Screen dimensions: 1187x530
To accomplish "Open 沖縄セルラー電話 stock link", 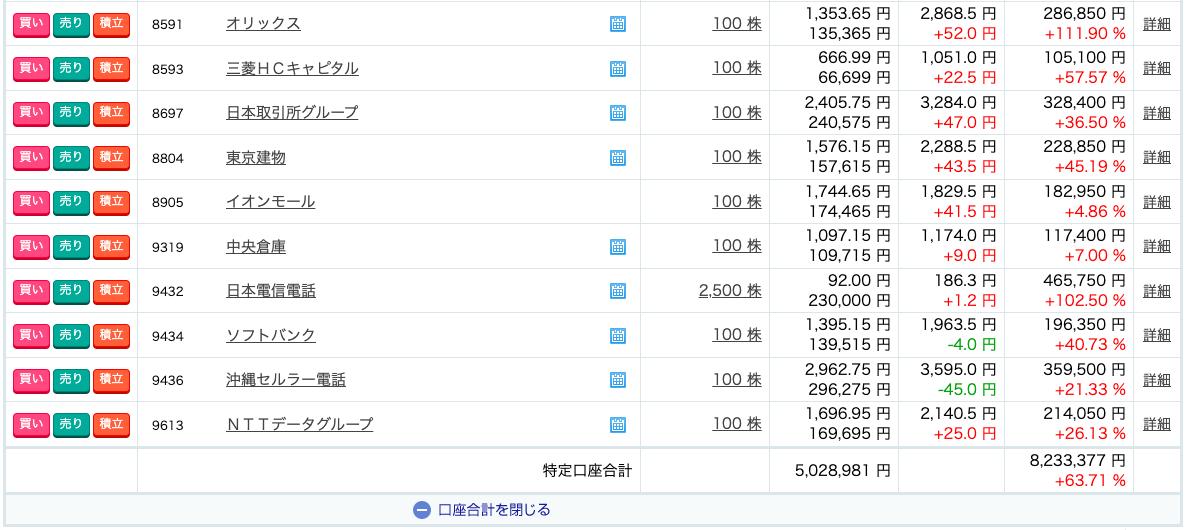I will tap(285, 379).
